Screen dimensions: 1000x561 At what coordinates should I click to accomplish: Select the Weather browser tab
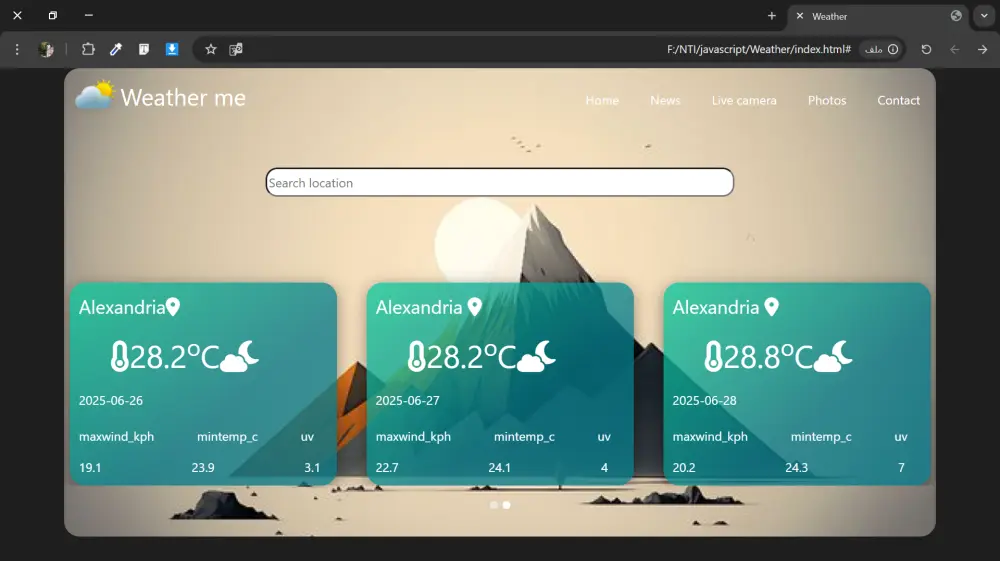pos(879,17)
